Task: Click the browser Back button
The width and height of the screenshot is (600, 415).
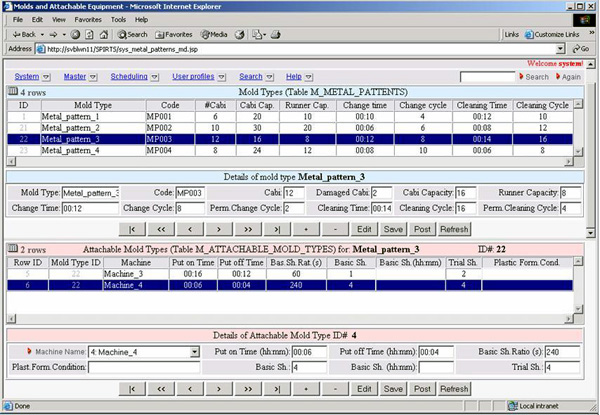Action: pos(26,33)
